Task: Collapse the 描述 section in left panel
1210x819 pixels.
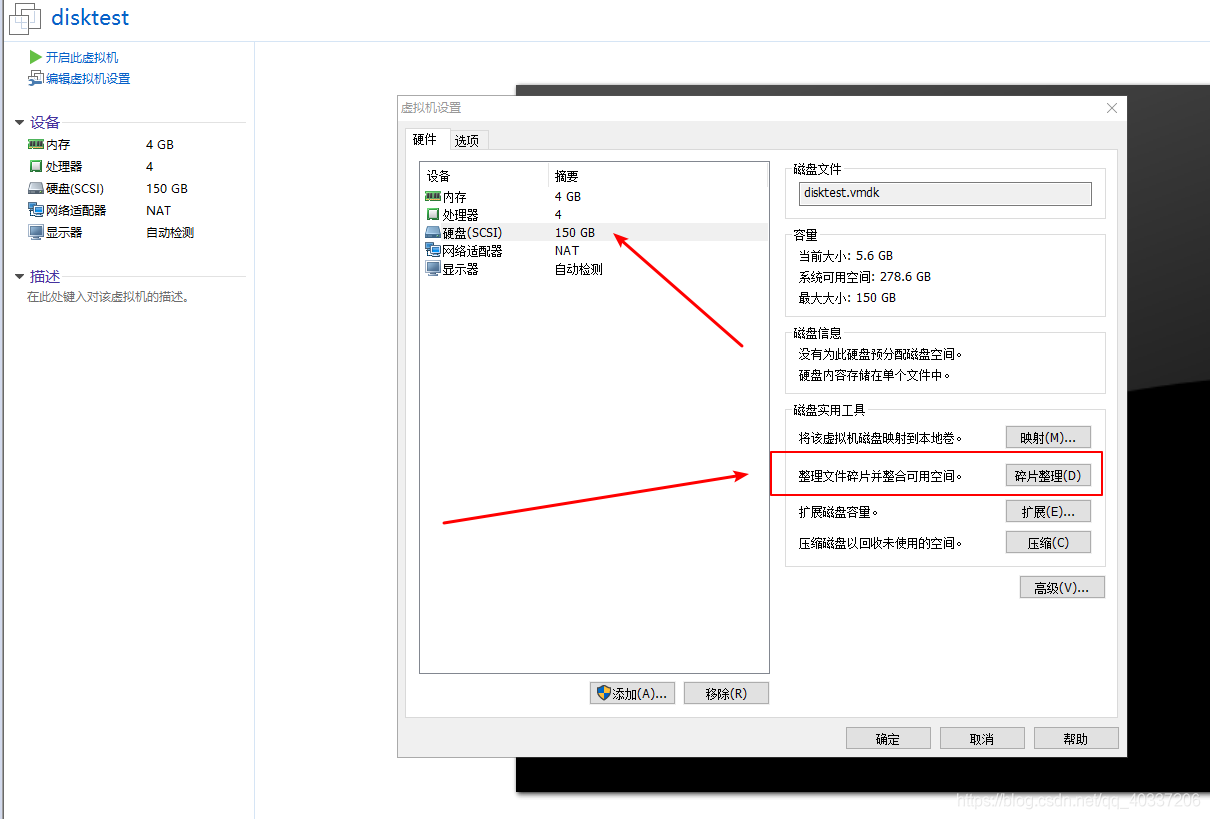Action: (19, 277)
